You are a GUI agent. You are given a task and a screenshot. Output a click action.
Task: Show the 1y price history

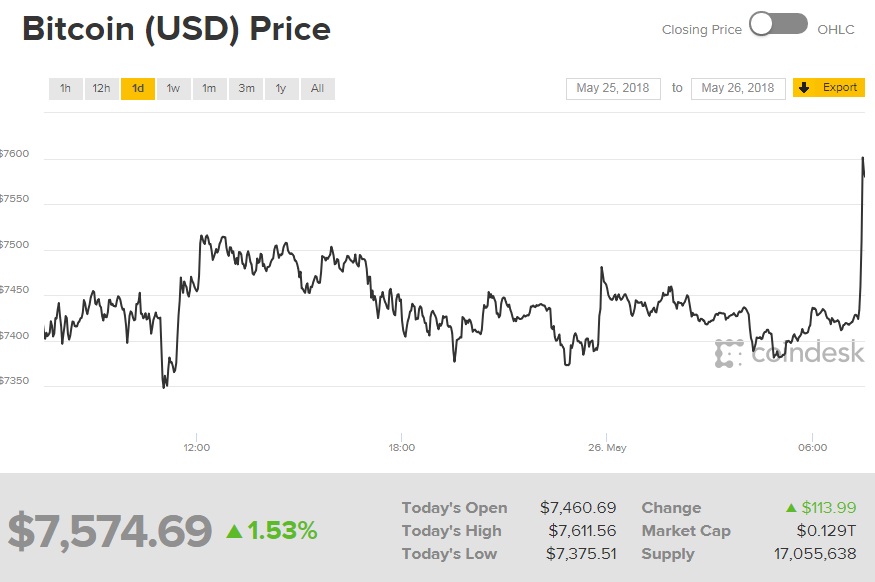tap(281, 89)
